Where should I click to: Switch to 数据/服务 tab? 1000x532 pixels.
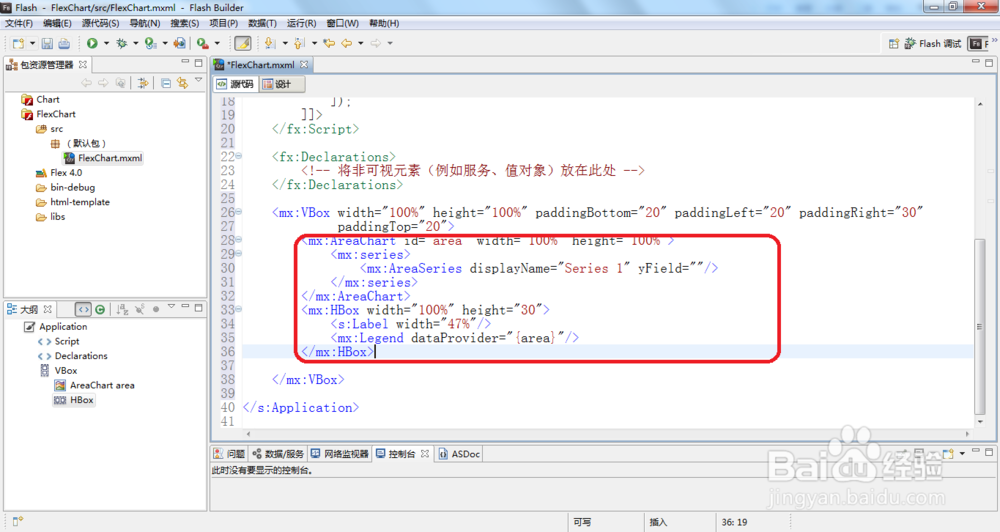point(278,454)
